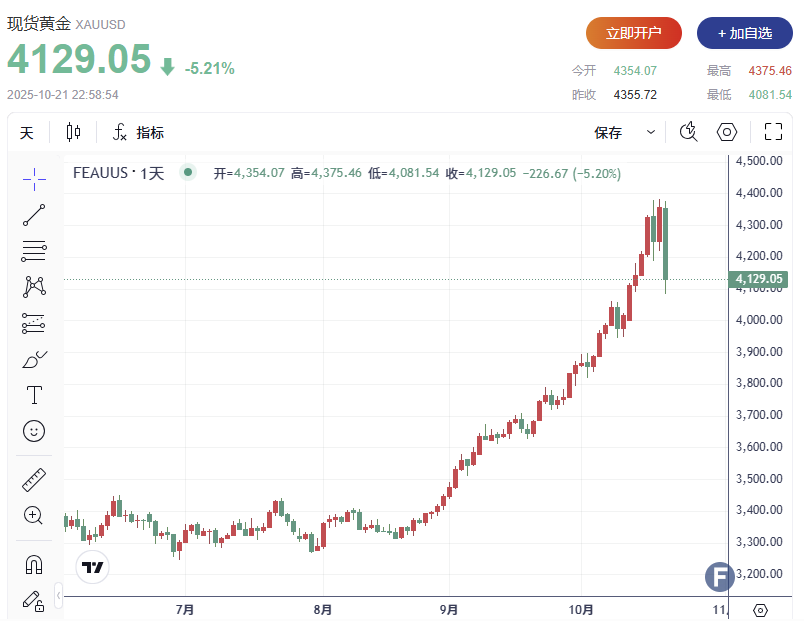This screenshot has width=804, height=621.
Task: Select the trend line drawing tool
Action: tap(34, 215)
